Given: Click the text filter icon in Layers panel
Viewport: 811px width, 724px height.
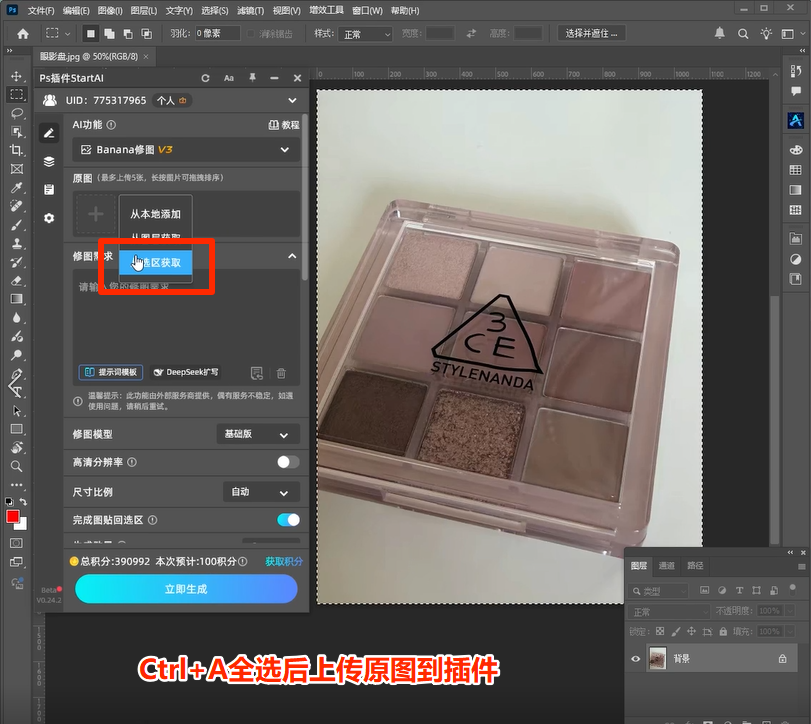Looking at the screenshot, I should pos(739,590).
